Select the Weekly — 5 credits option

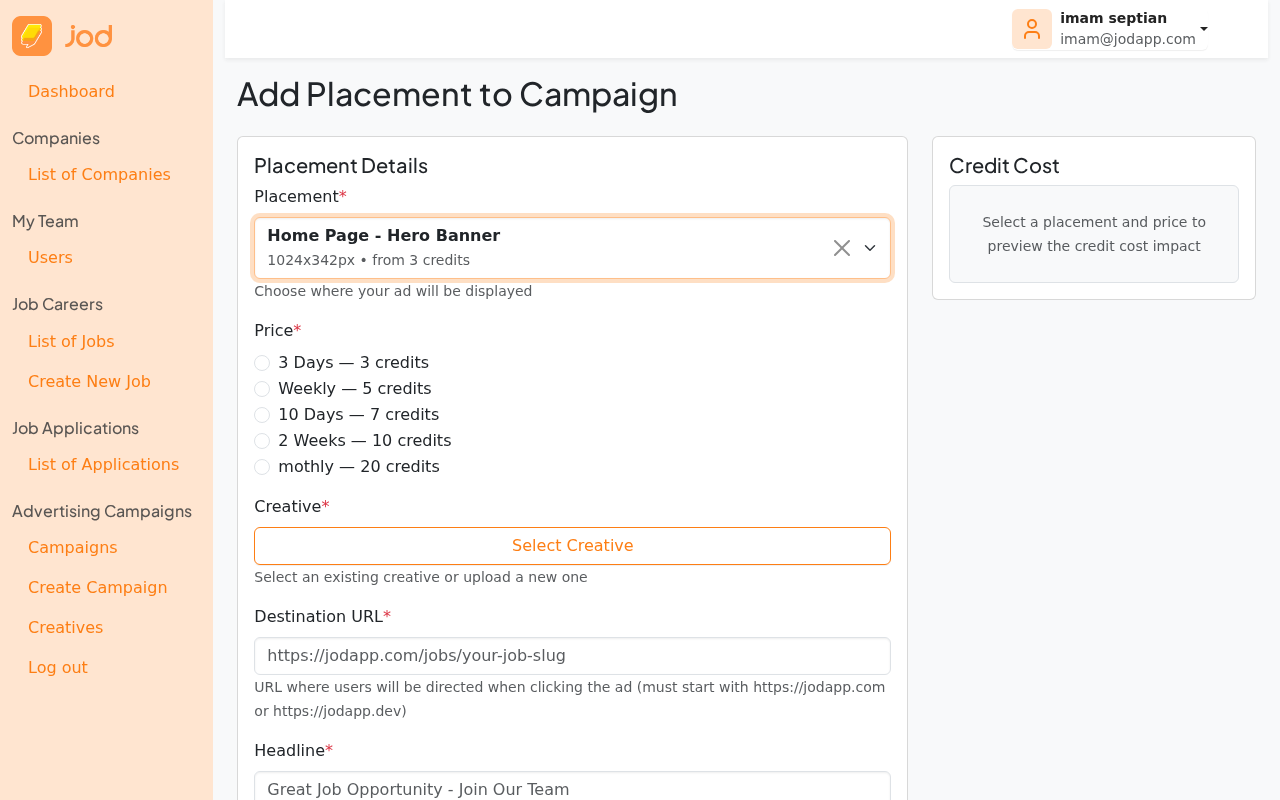[x=262, y=389]
